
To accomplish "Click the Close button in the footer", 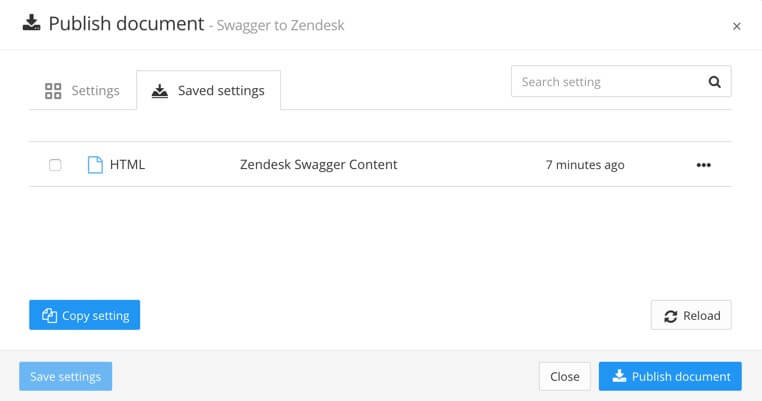I will coord(564,376).
